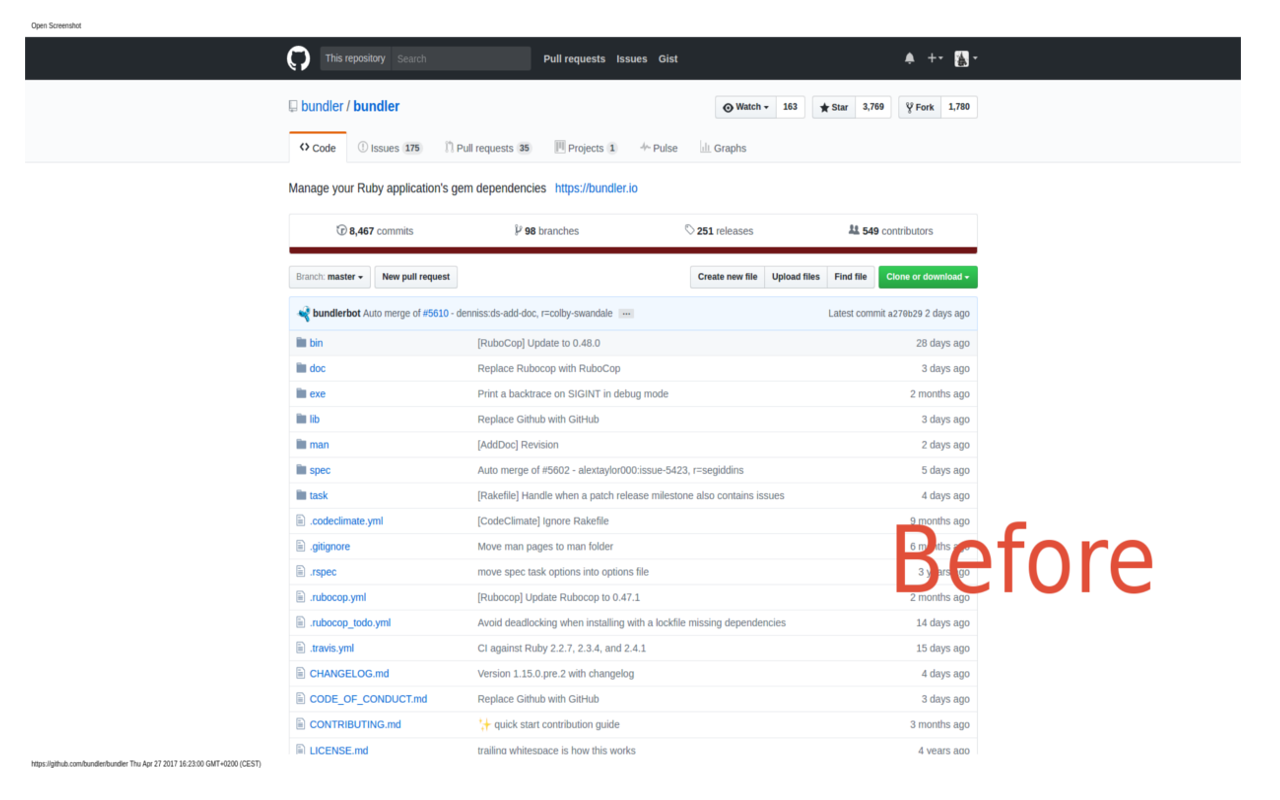Click the task folder icon
Screen dimensions: 1280x800
301,496
